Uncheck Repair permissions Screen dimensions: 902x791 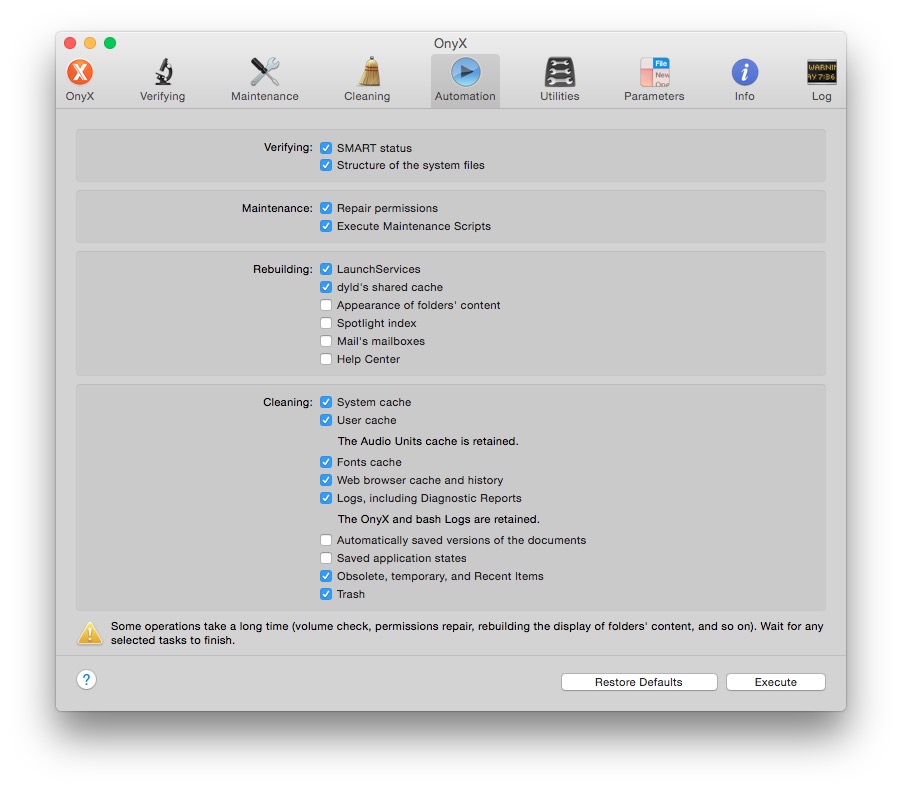325,208
